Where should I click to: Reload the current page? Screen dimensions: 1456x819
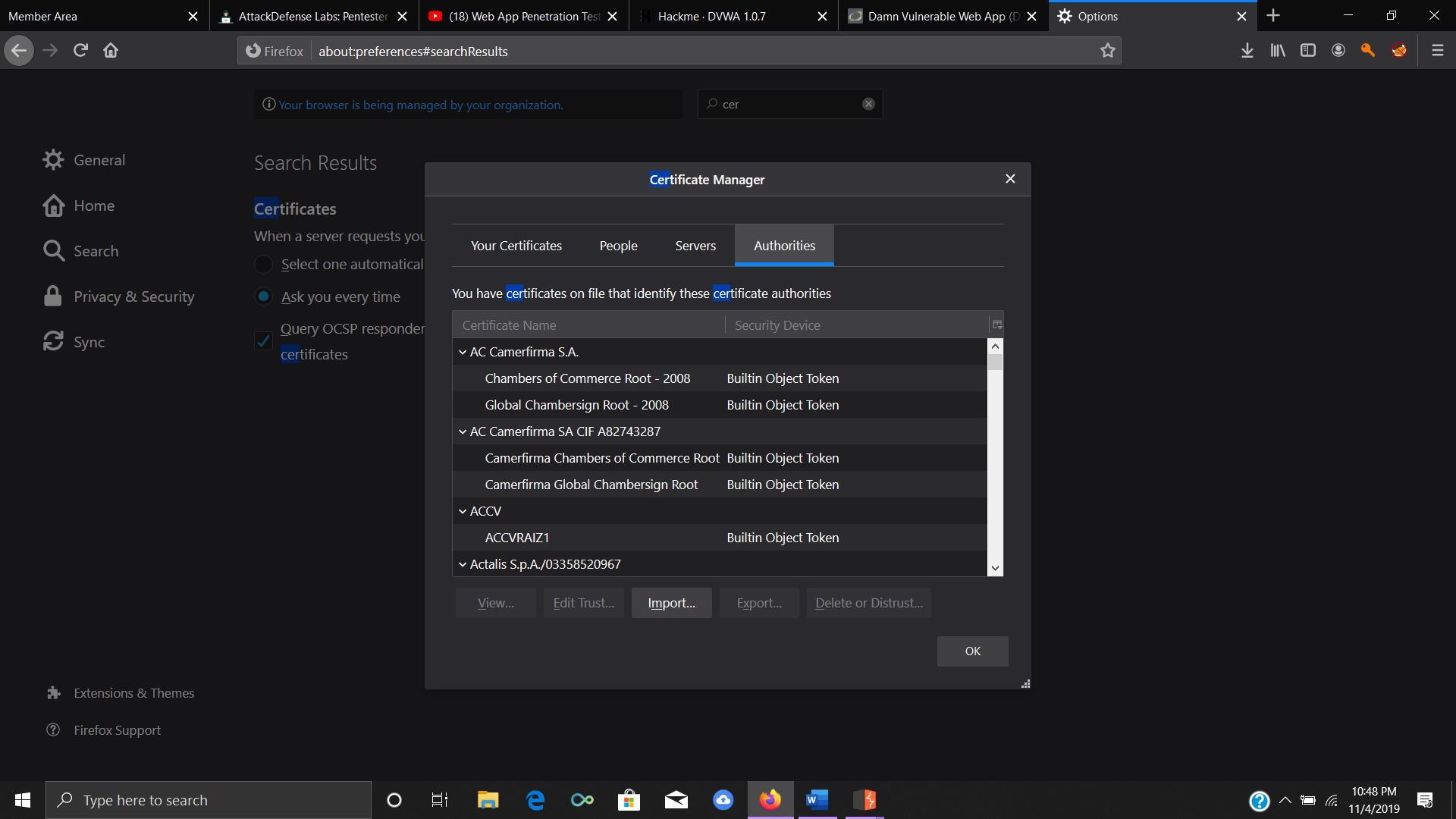tap(80, 51)
